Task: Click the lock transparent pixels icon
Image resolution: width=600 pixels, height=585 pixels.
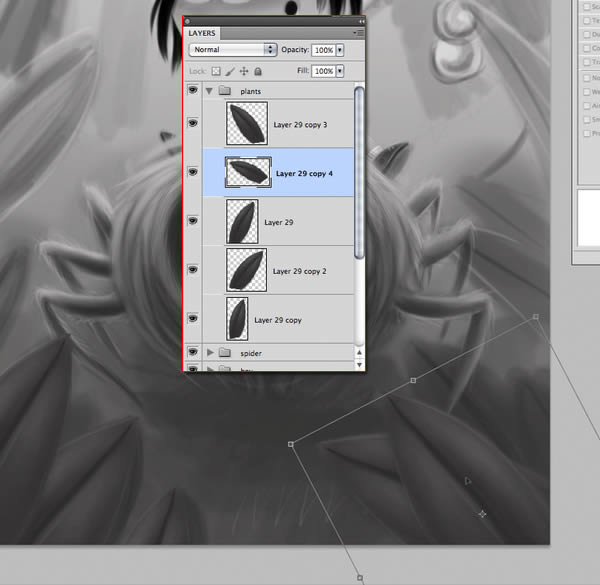Action: coord(216,71)
